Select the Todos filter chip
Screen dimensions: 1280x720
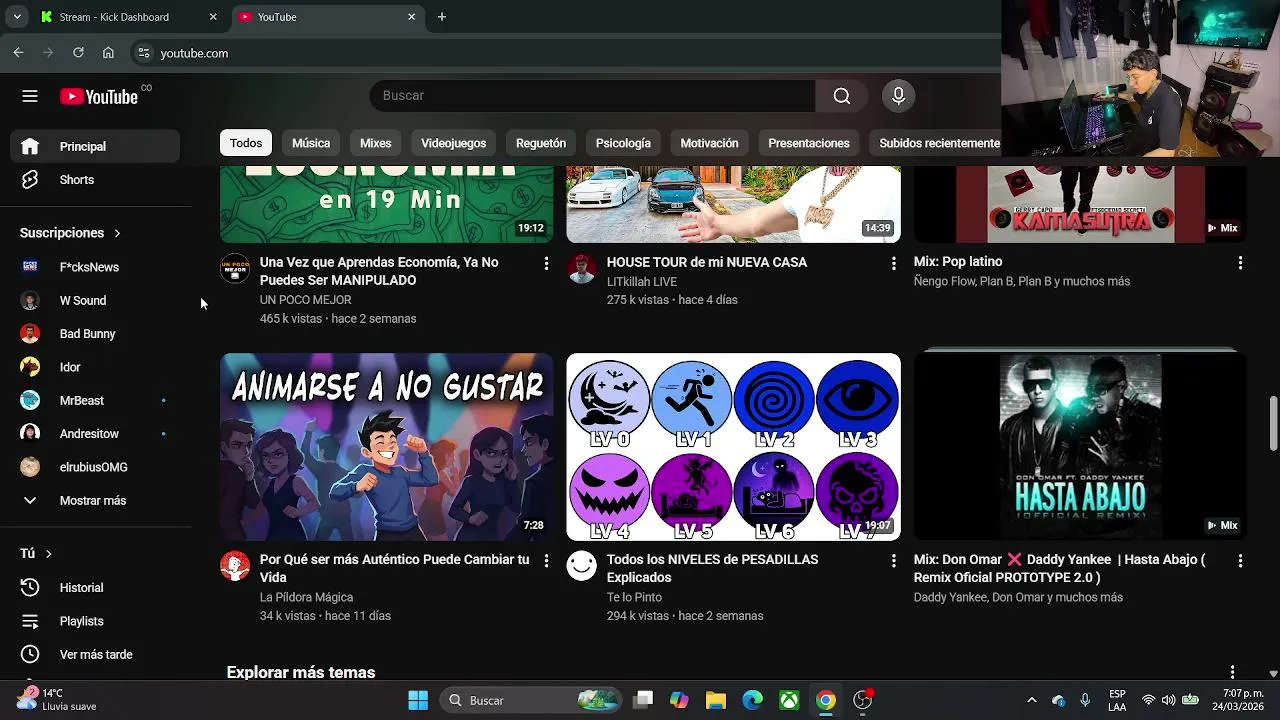(246, 143)
